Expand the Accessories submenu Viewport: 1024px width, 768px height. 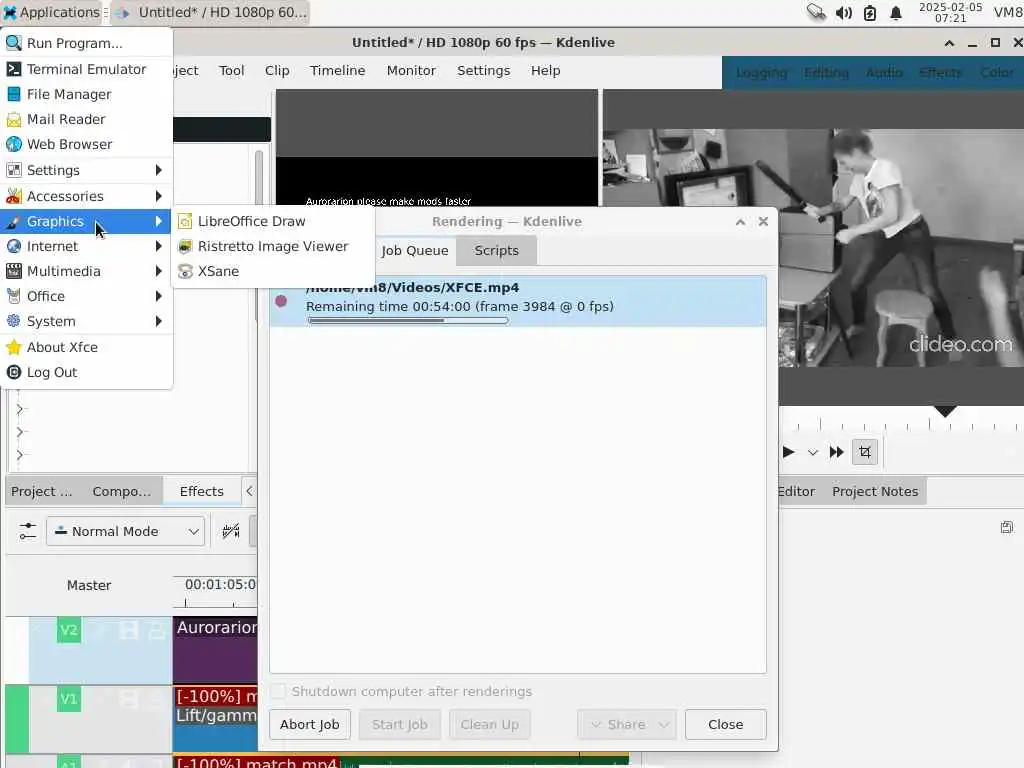coord(86,196)
